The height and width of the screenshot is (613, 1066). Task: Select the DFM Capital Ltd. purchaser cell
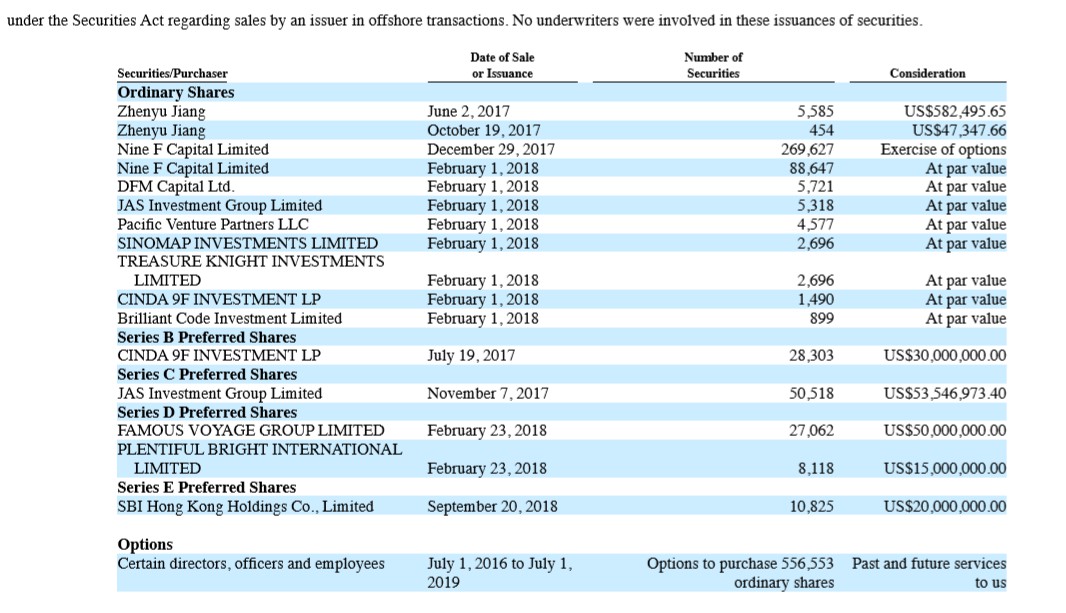pos(176,186)
